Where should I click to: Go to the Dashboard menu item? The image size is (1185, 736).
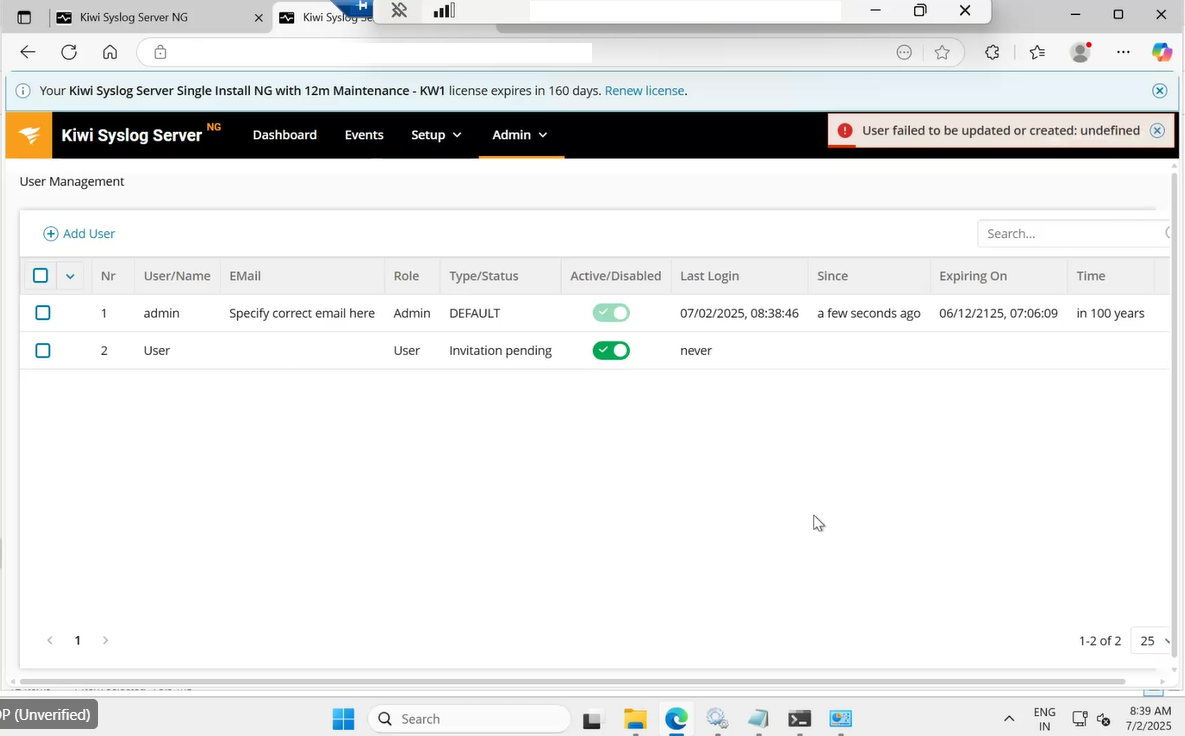pyautogui.click(x=284, y=134)
